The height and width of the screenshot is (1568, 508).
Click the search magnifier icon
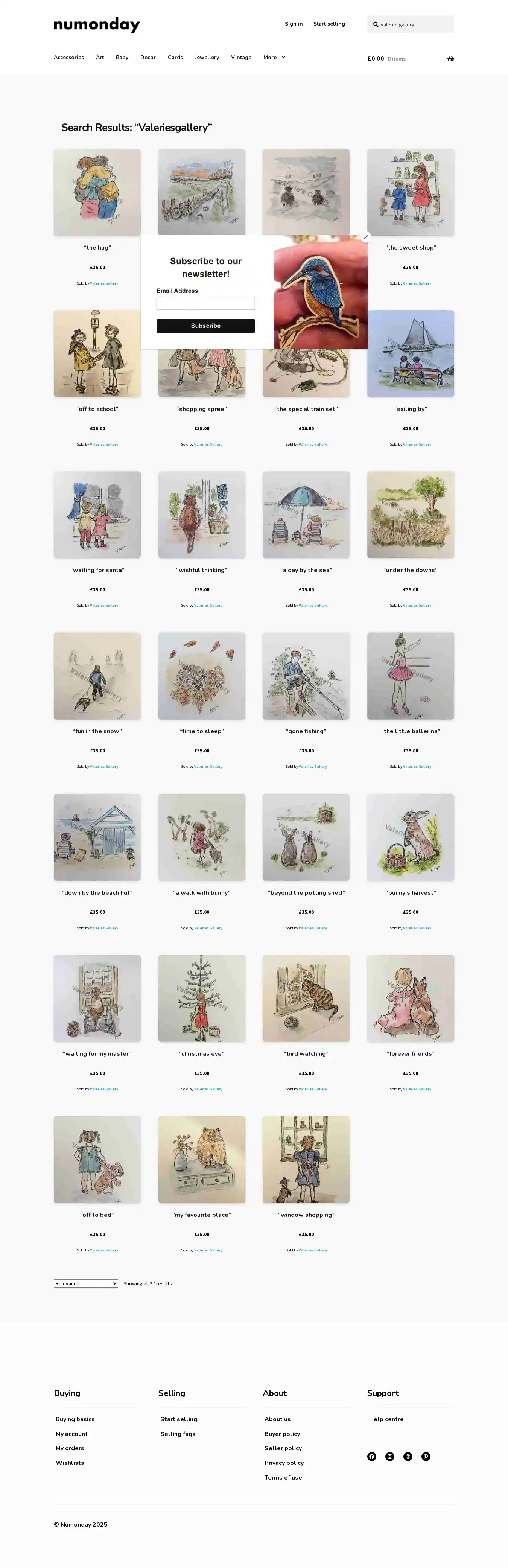click(376, 24)
